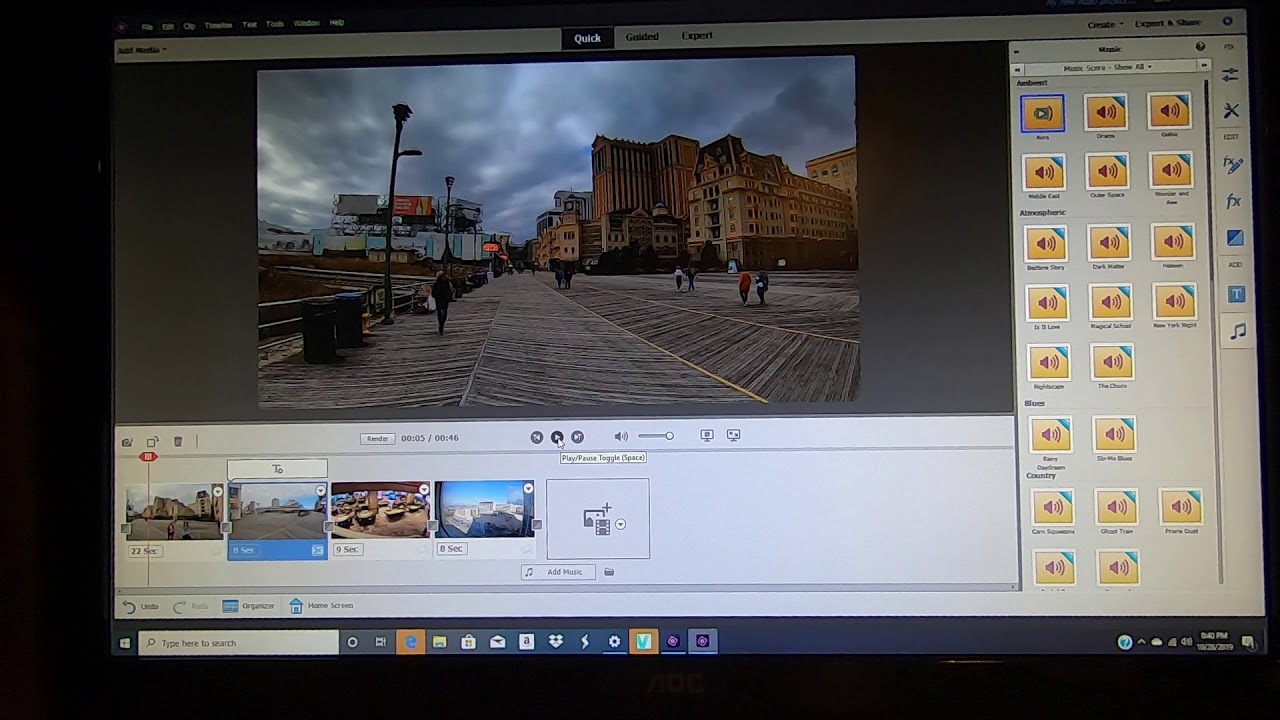Select the New York Night music score
Screen dimensions: 1280x720
pos(1174,301)
